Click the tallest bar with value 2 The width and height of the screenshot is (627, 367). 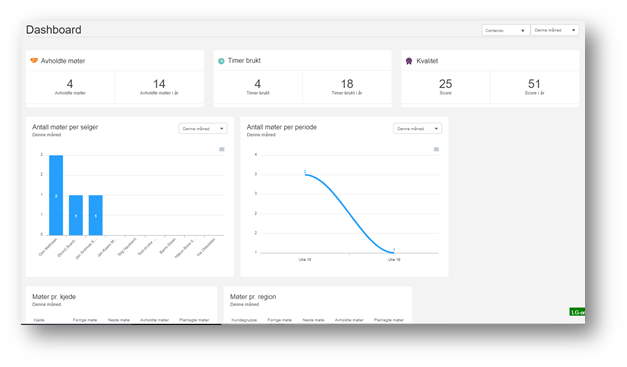click(56, 195)
